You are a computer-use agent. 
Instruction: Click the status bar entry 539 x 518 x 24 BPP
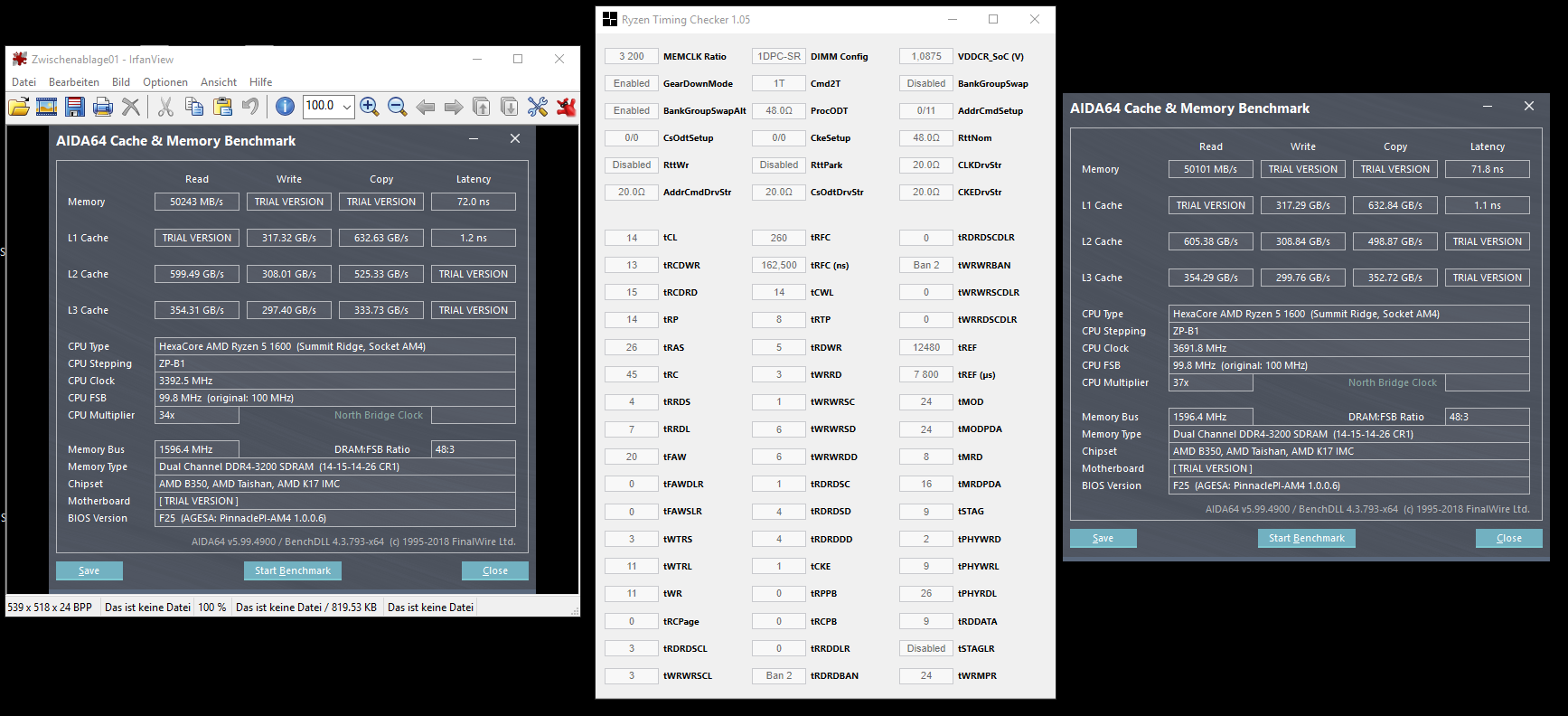tap(50, 608)
